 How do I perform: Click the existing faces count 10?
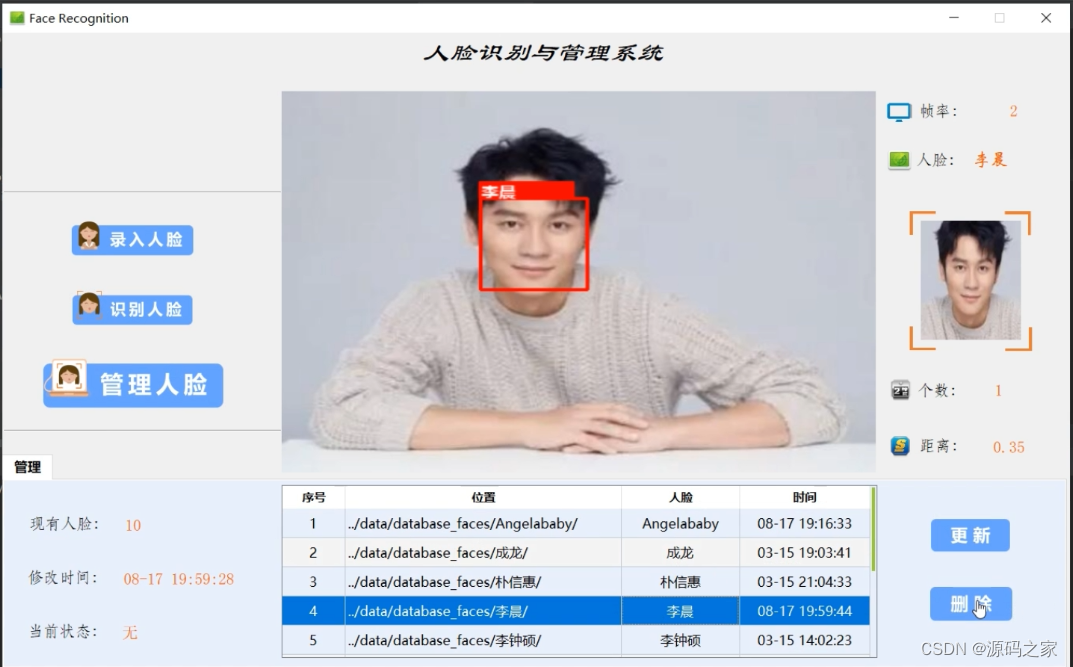[x=133, y=525]
